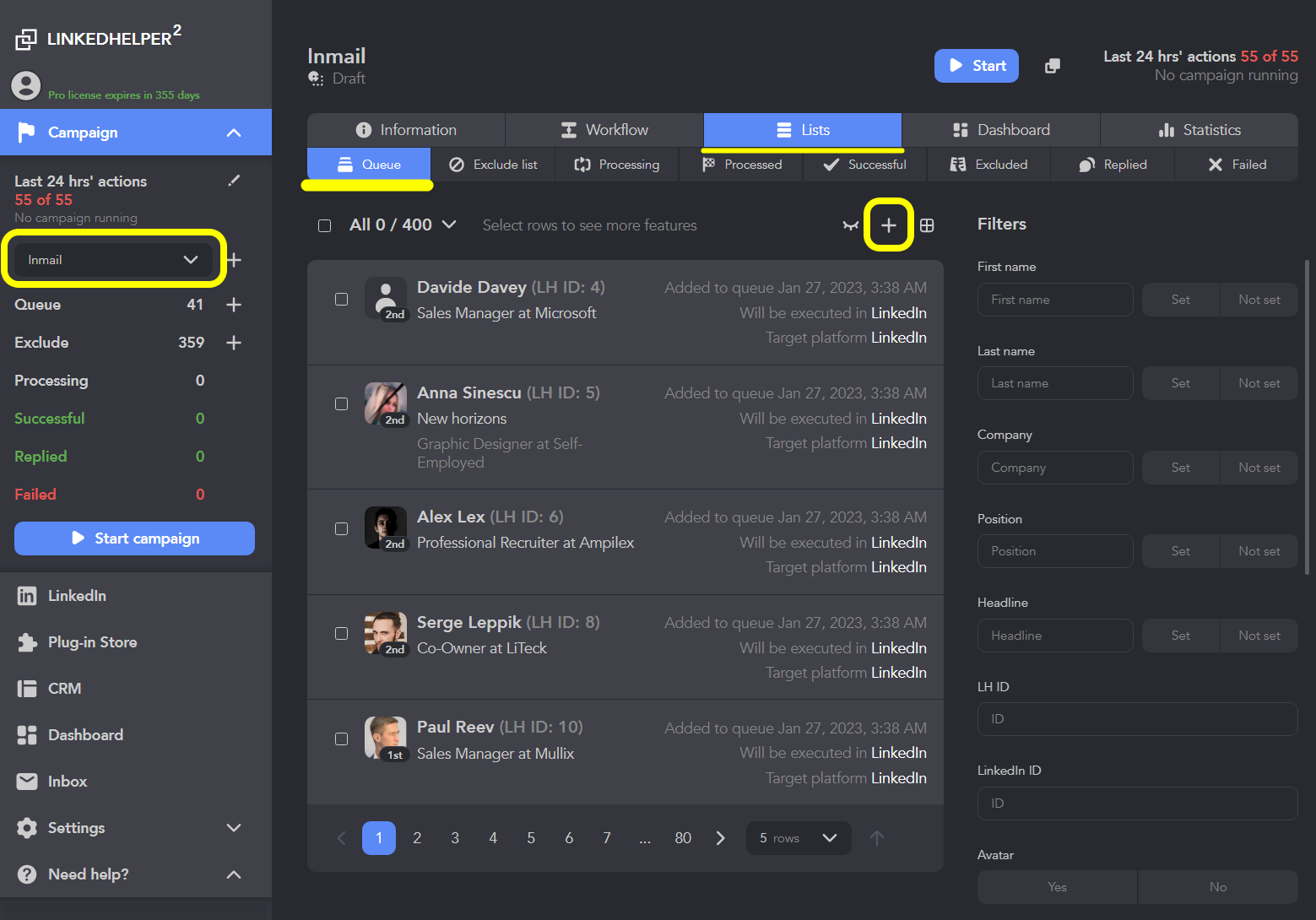Screen dimensions: 1316x920
Task: Collapse the Need help? section
Action: click(x=234, y=874)
